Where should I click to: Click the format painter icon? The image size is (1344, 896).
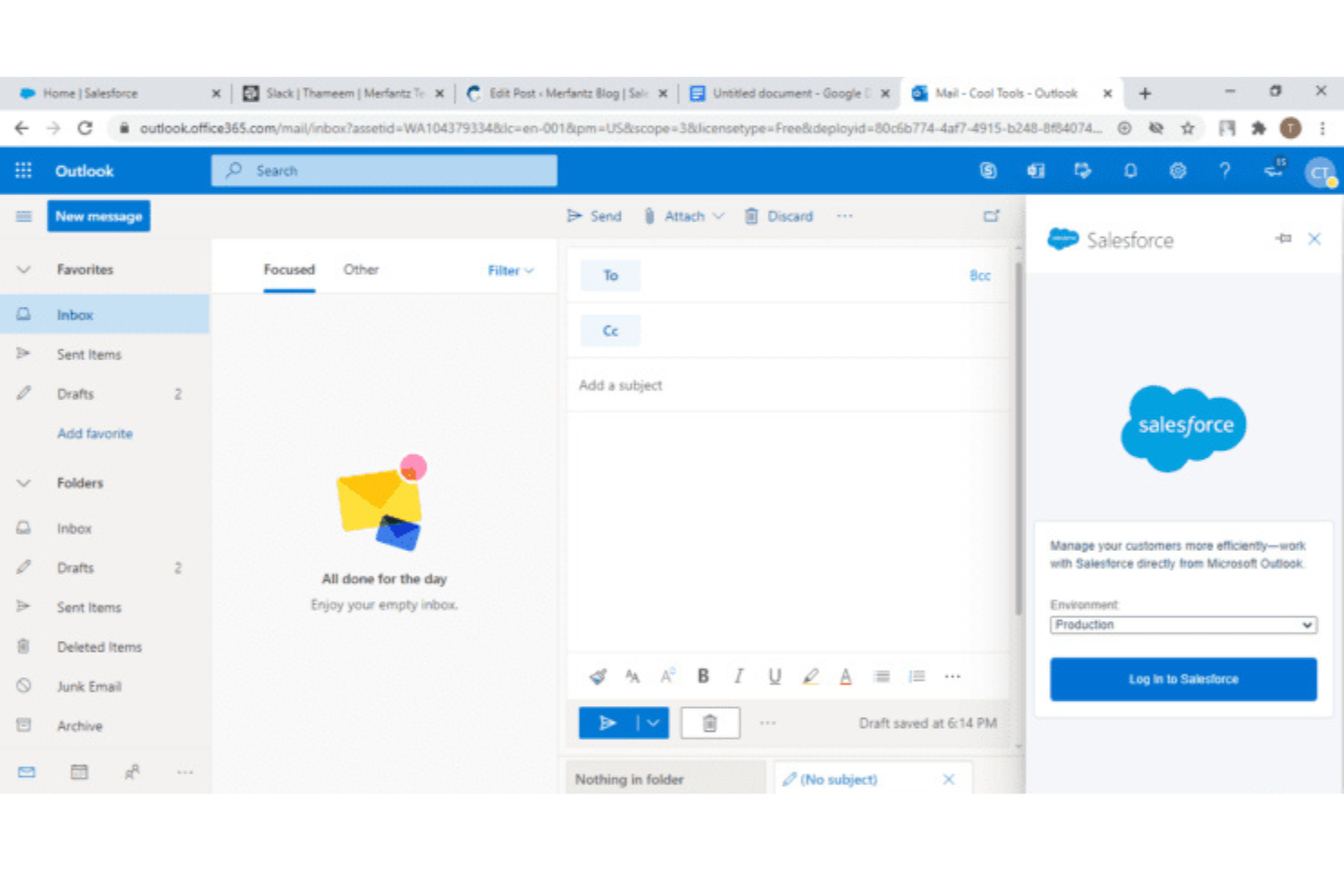coord(598,676)
